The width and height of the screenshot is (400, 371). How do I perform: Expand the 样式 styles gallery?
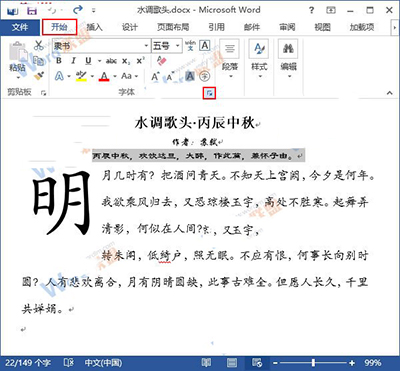coord(259,60)
